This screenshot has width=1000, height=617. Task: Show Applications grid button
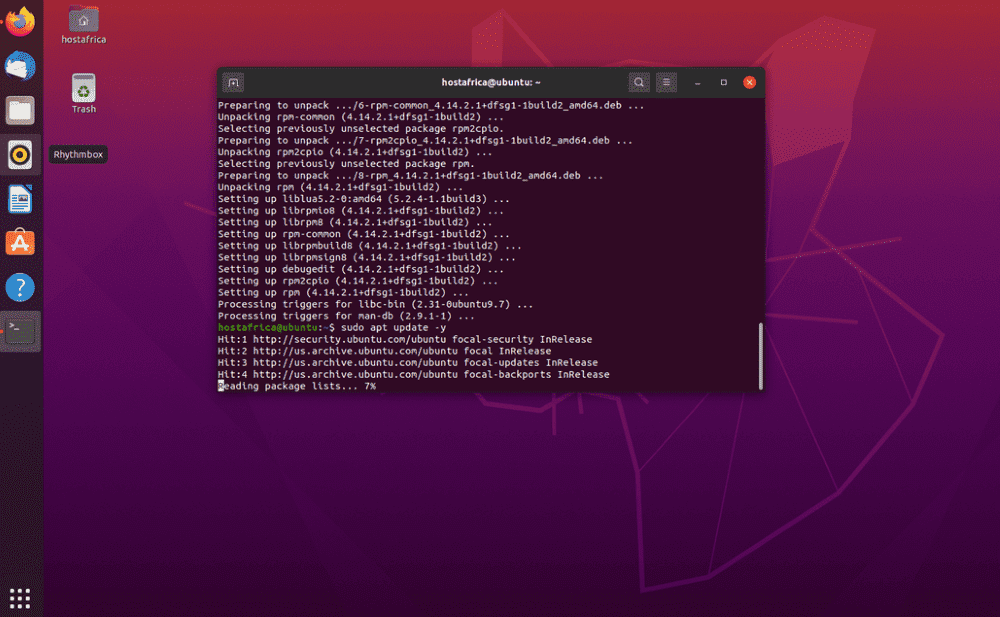(20, 598)
